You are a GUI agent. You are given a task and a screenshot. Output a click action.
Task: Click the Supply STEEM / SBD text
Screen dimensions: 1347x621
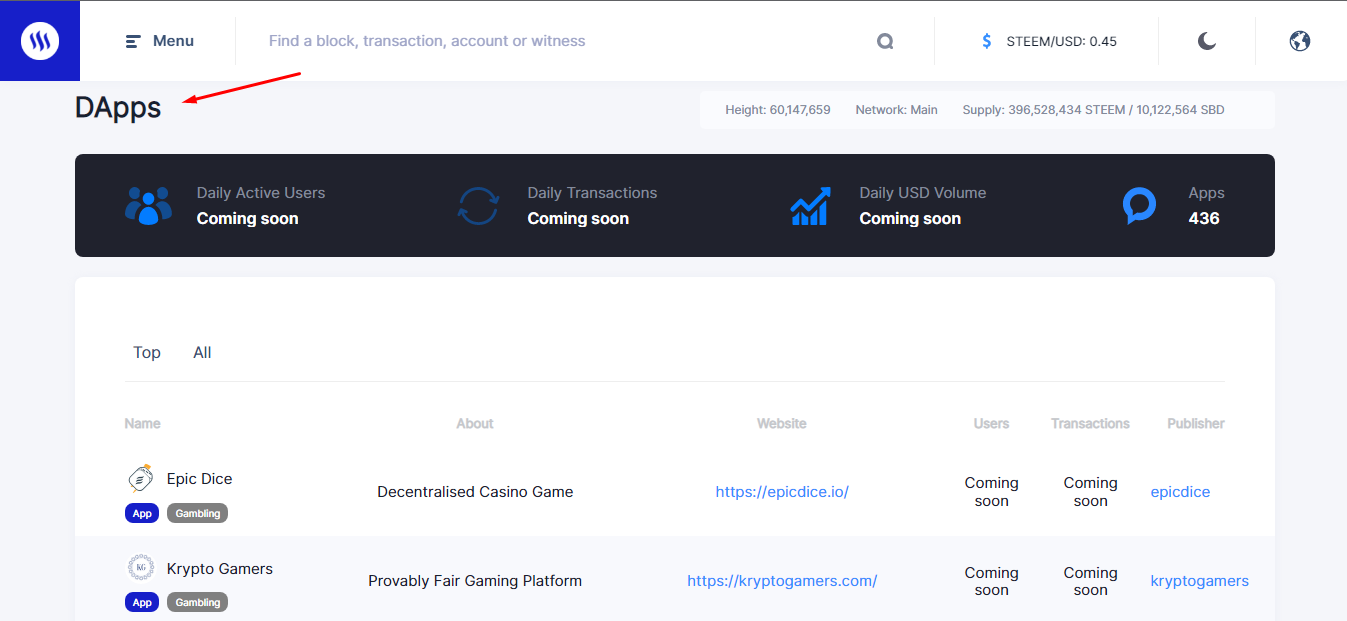click(1093, 110)
